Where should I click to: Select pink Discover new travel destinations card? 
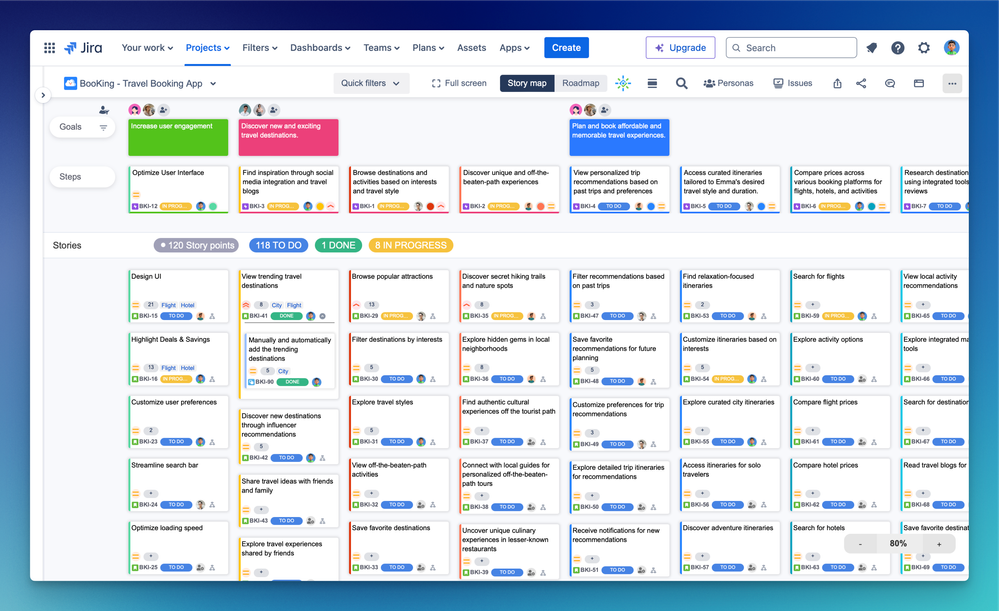coord(289,138)
